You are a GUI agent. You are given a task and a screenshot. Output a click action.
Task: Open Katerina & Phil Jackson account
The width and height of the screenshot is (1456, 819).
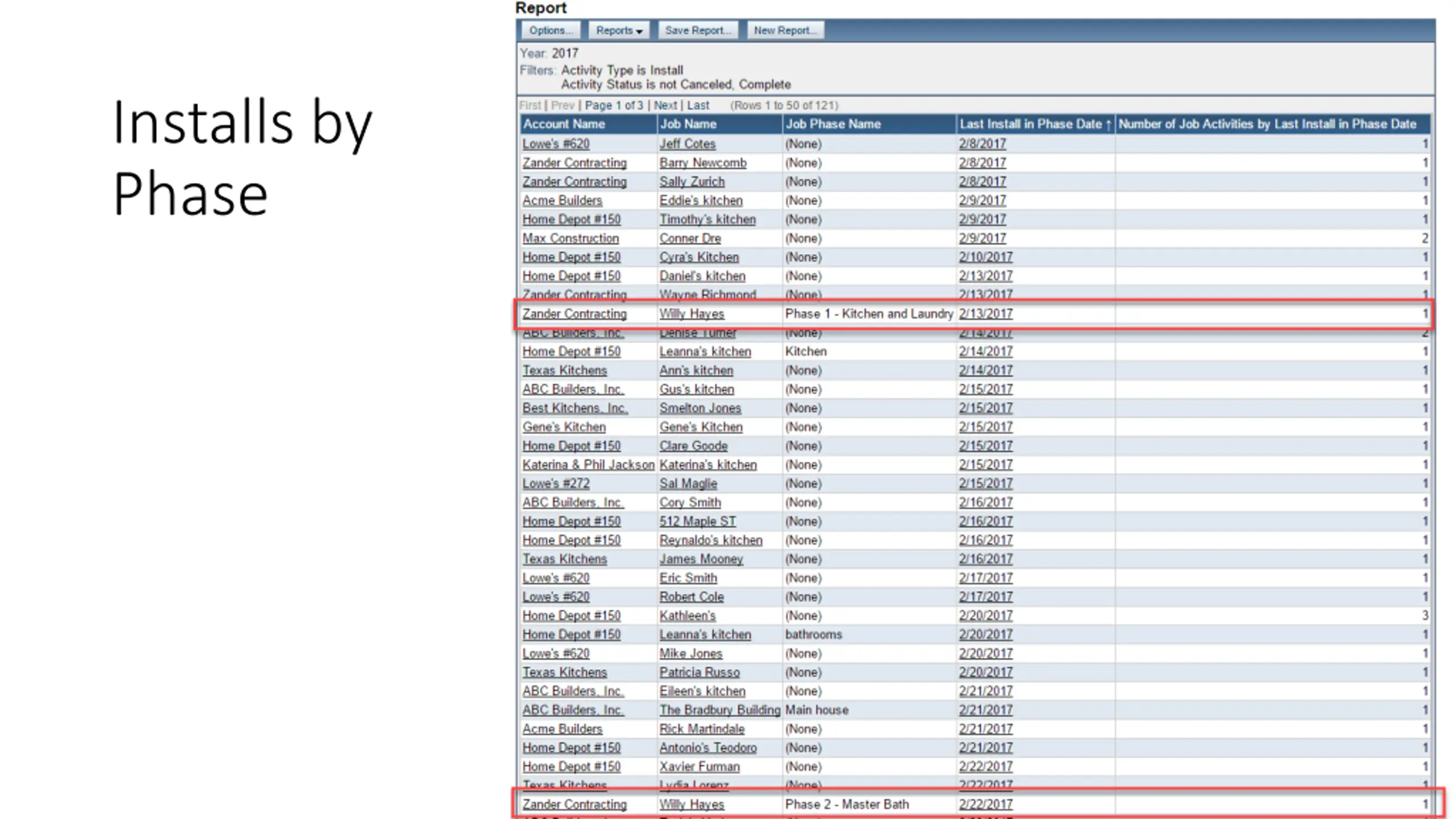588,465
